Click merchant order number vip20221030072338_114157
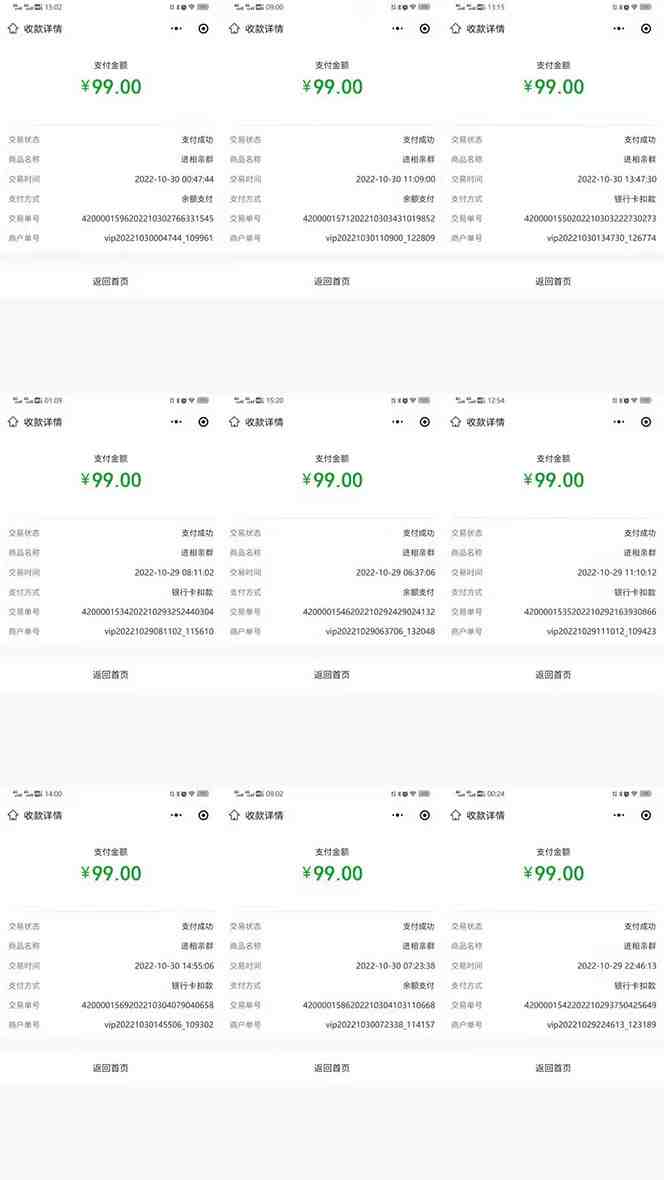This screenshot has width=664, height=1180. (x=380, y=1025)
